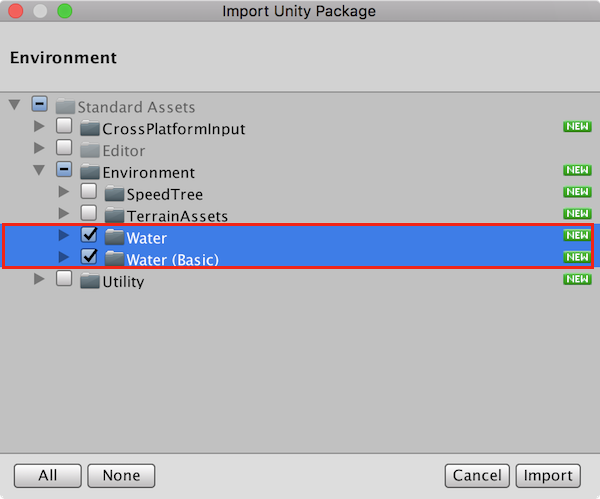Viewport: 600px width, 499px height.
Task: Toggle the CrossPlatformInput checkbox
Action: [64, 127]
